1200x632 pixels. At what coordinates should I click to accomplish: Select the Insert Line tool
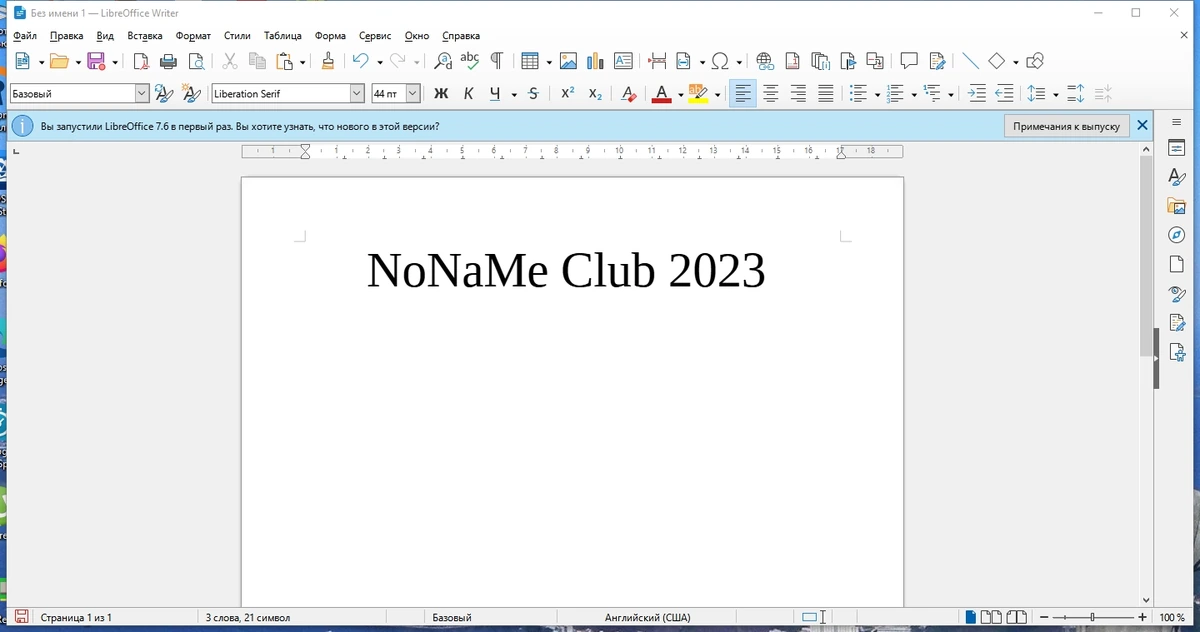tap(970, 61)
